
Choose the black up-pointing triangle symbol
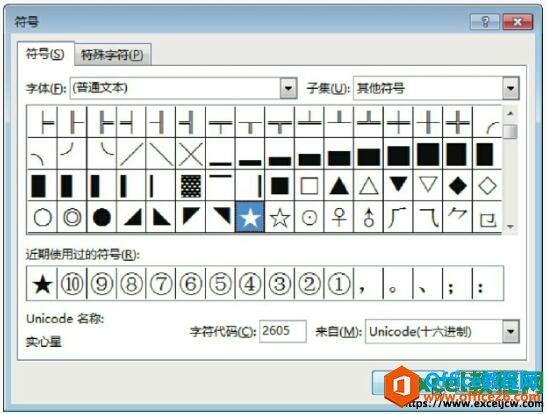[x=339, y=186]
